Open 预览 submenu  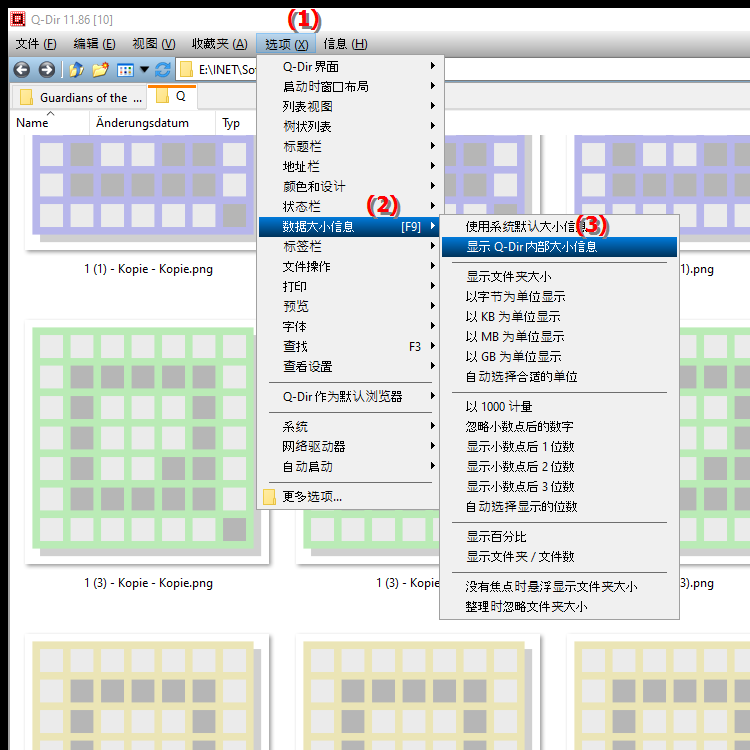click(x=350, y=307)
